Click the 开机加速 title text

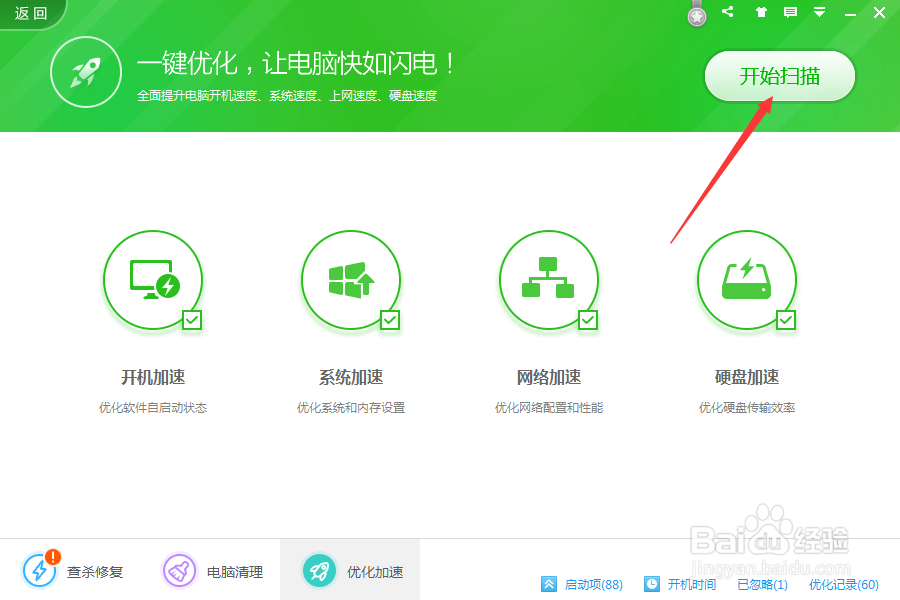click(153, 377)
